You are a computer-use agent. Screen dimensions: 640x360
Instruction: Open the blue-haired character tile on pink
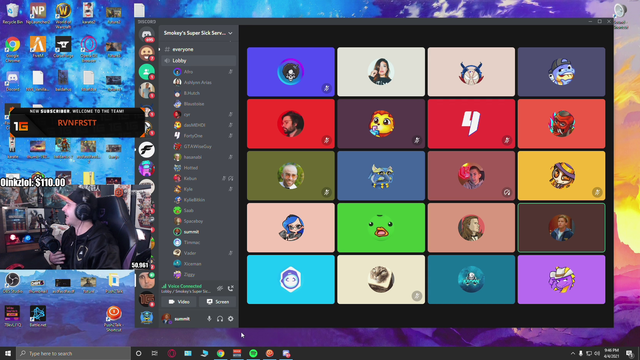[291, 227]
